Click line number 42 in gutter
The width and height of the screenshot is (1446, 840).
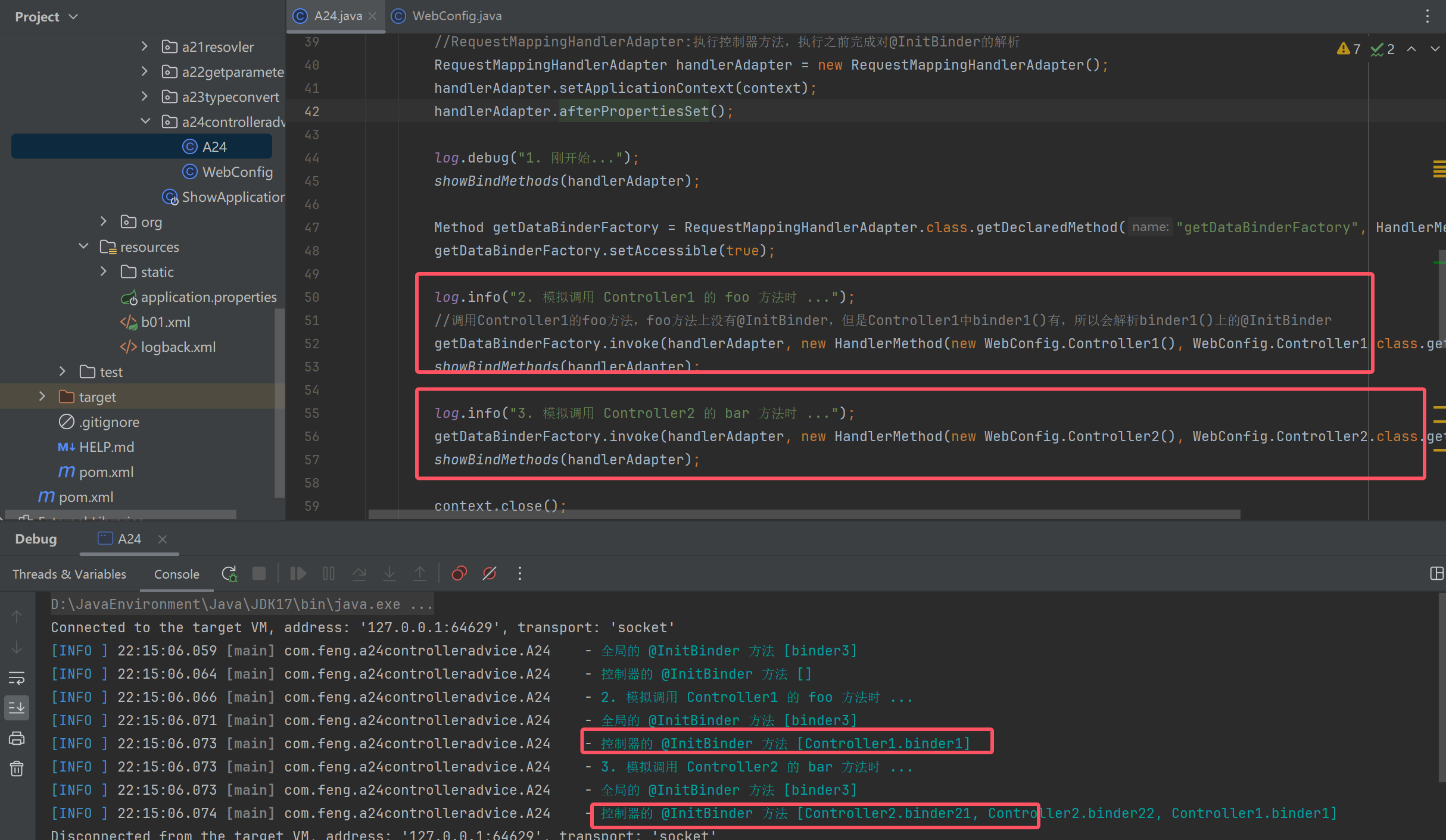coord(312,111)
